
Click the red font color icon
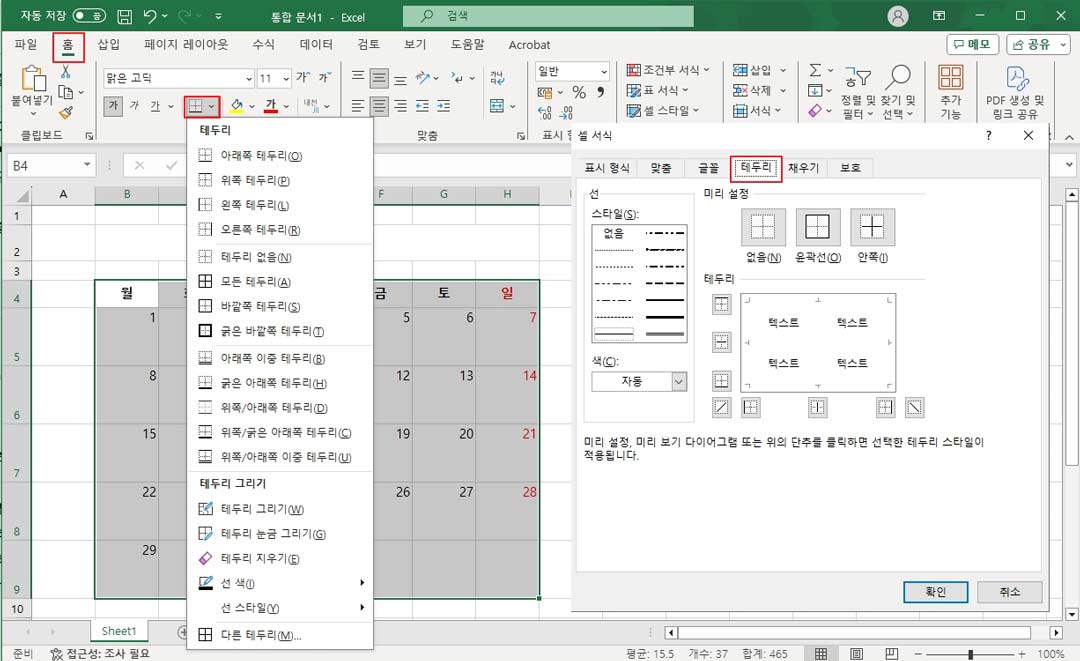pos(271,105)
